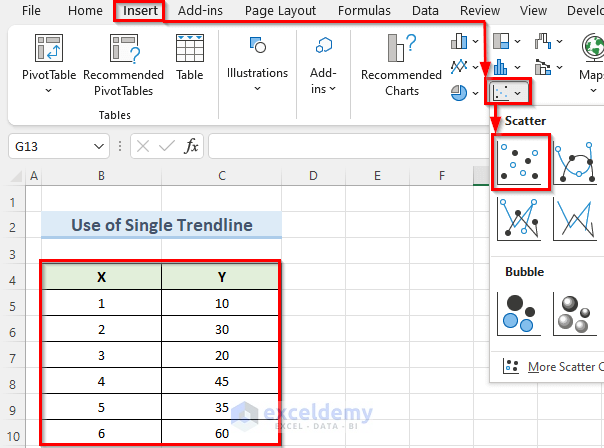
Task: Click the line or area chart icon
Action: [x=459, y=67]
